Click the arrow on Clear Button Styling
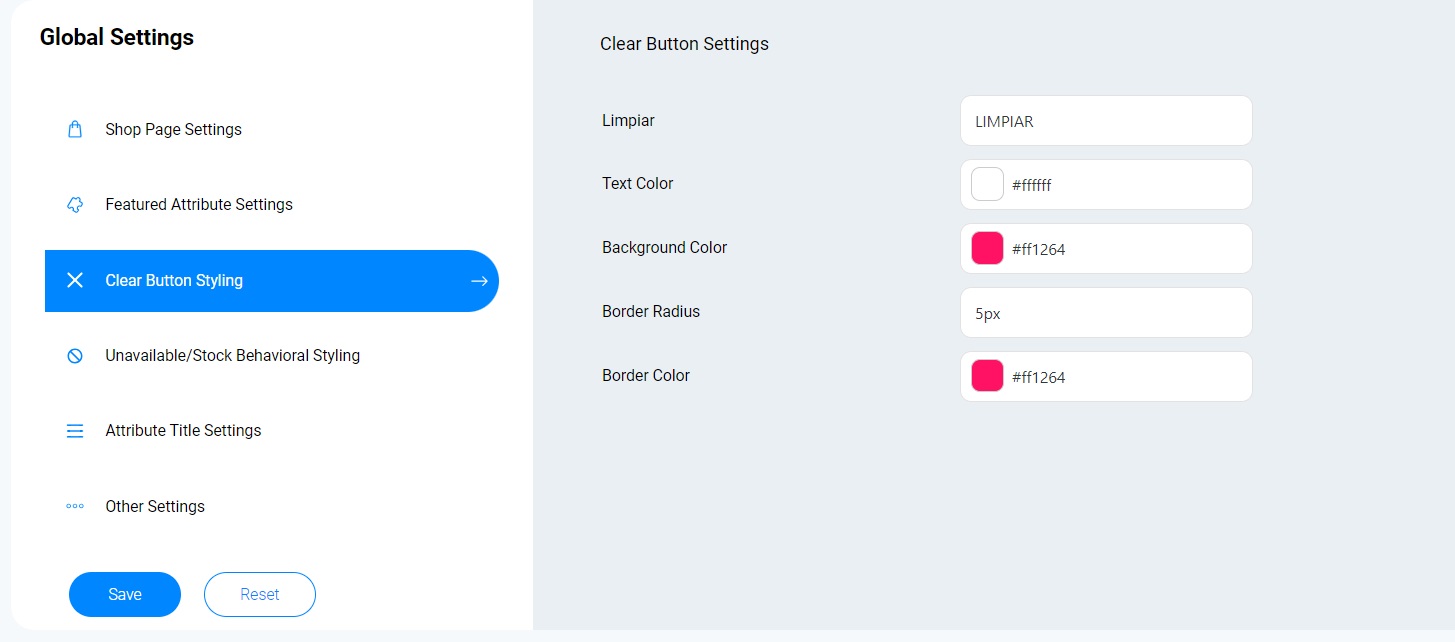The height and width of the screenshot is (642, 1455). tap(479, 281)
